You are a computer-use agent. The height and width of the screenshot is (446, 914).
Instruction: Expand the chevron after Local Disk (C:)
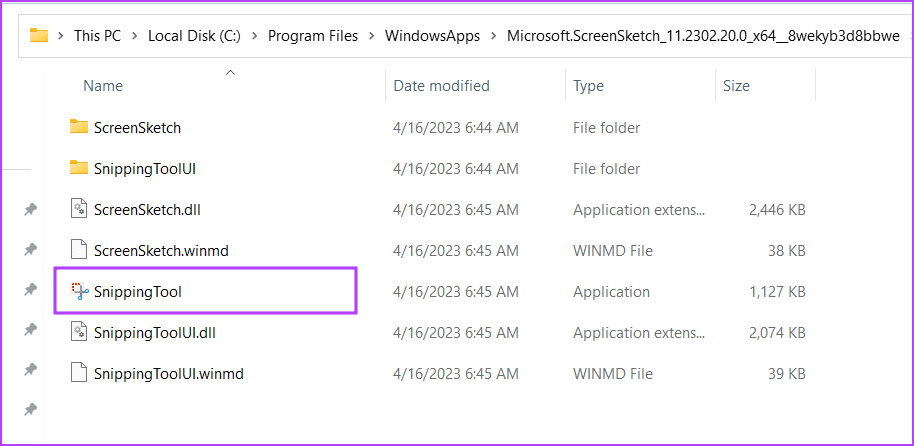pos(254,36)
